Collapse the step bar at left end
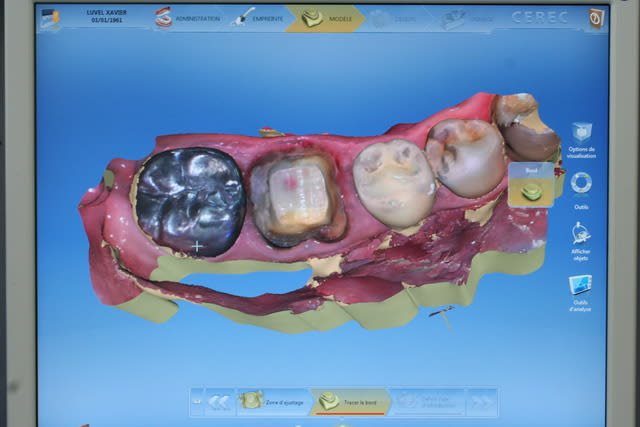This screenshot has width=640, height=427. [x=196, y=401]
